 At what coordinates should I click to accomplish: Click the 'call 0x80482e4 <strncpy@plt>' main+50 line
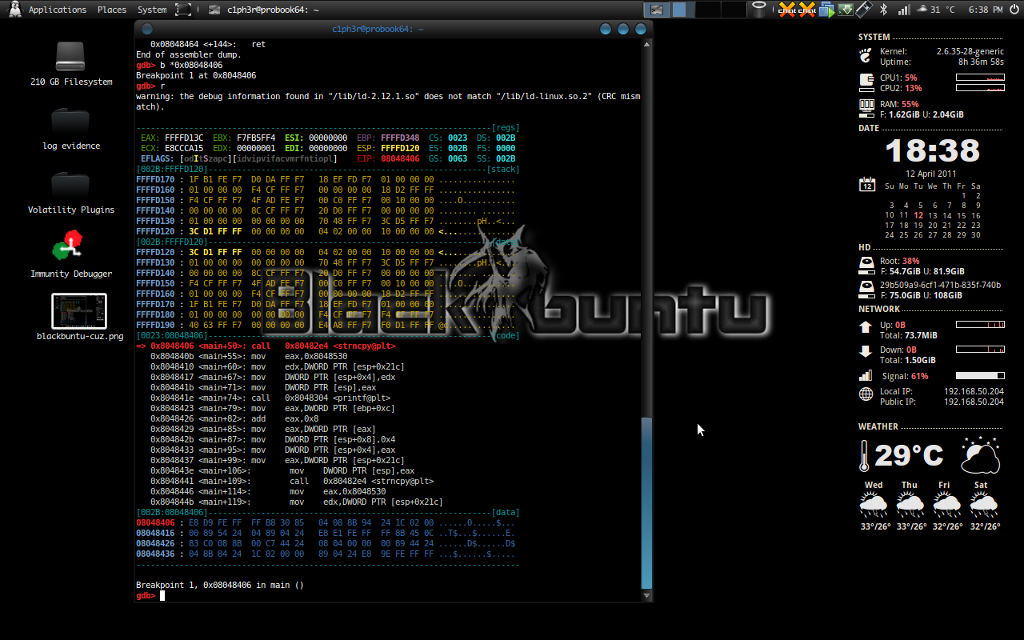(266, 346)
